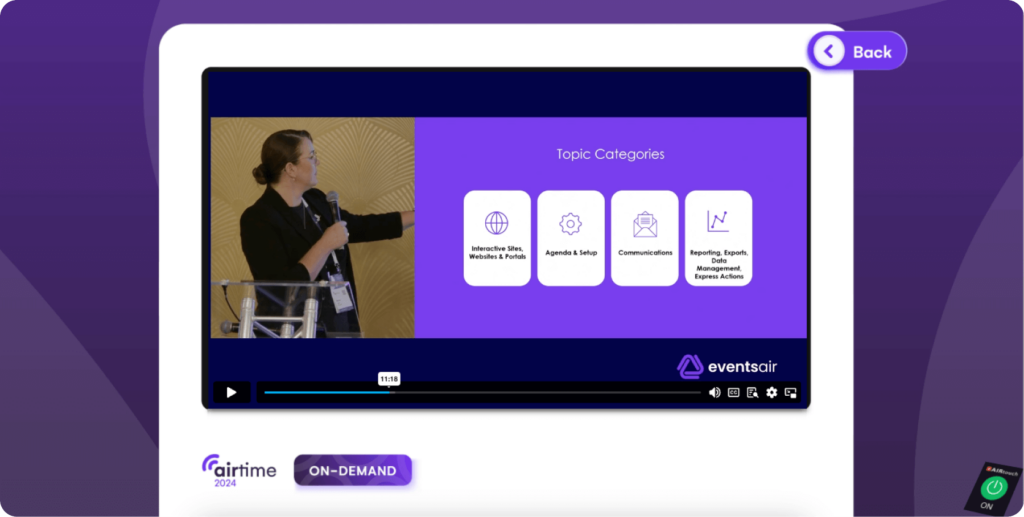Viewport: 1024px width, 517px height.
Task: Toggle closed captions CC button
Action: click(733, 393)
